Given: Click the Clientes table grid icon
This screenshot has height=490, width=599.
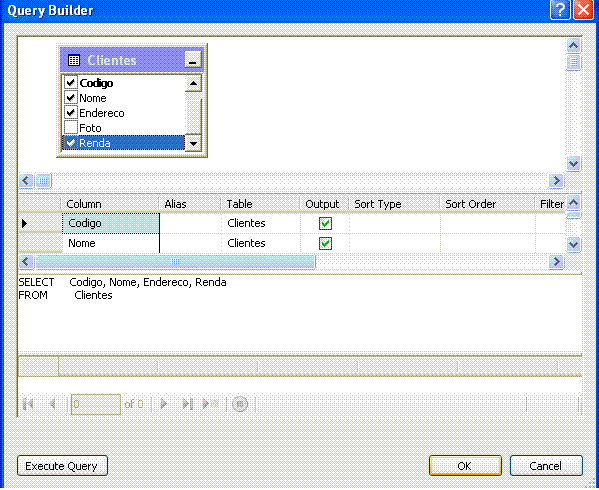Looking at the screenshot, I should (x=74, y=60).
